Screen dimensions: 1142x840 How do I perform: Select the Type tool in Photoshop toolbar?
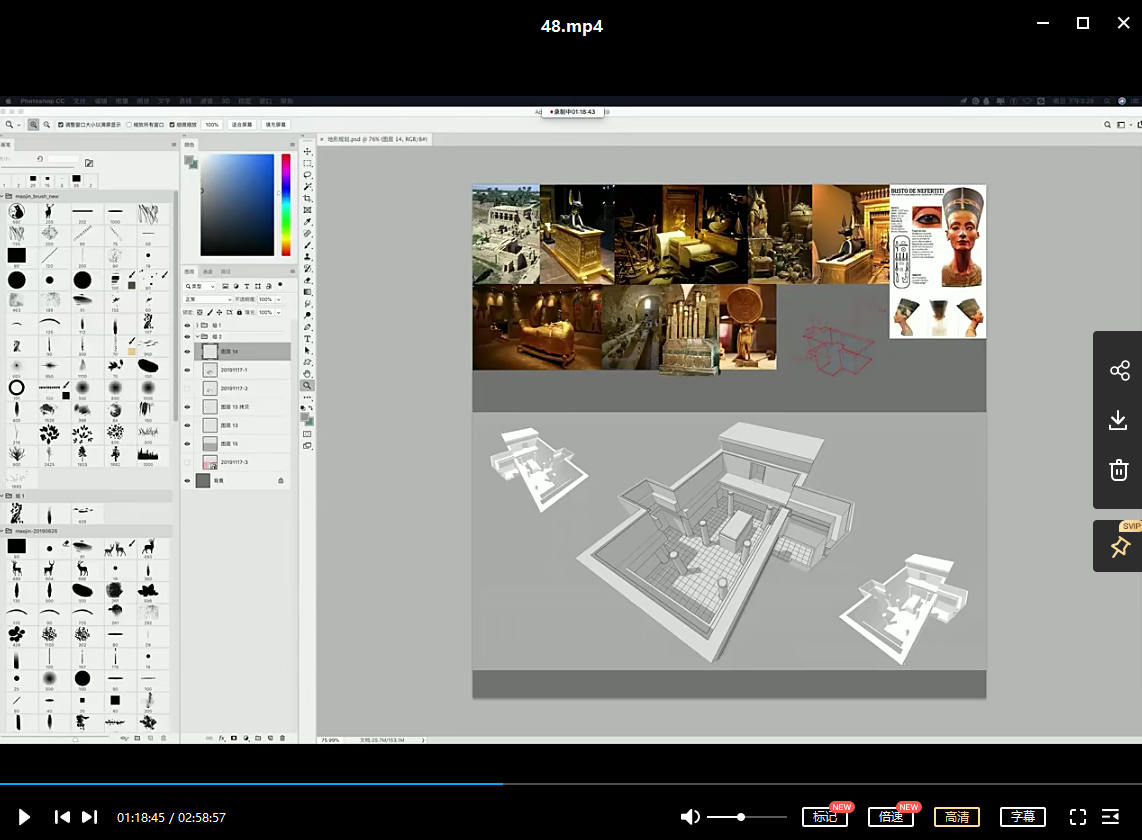pyautogui.click(x=308, y=339)
